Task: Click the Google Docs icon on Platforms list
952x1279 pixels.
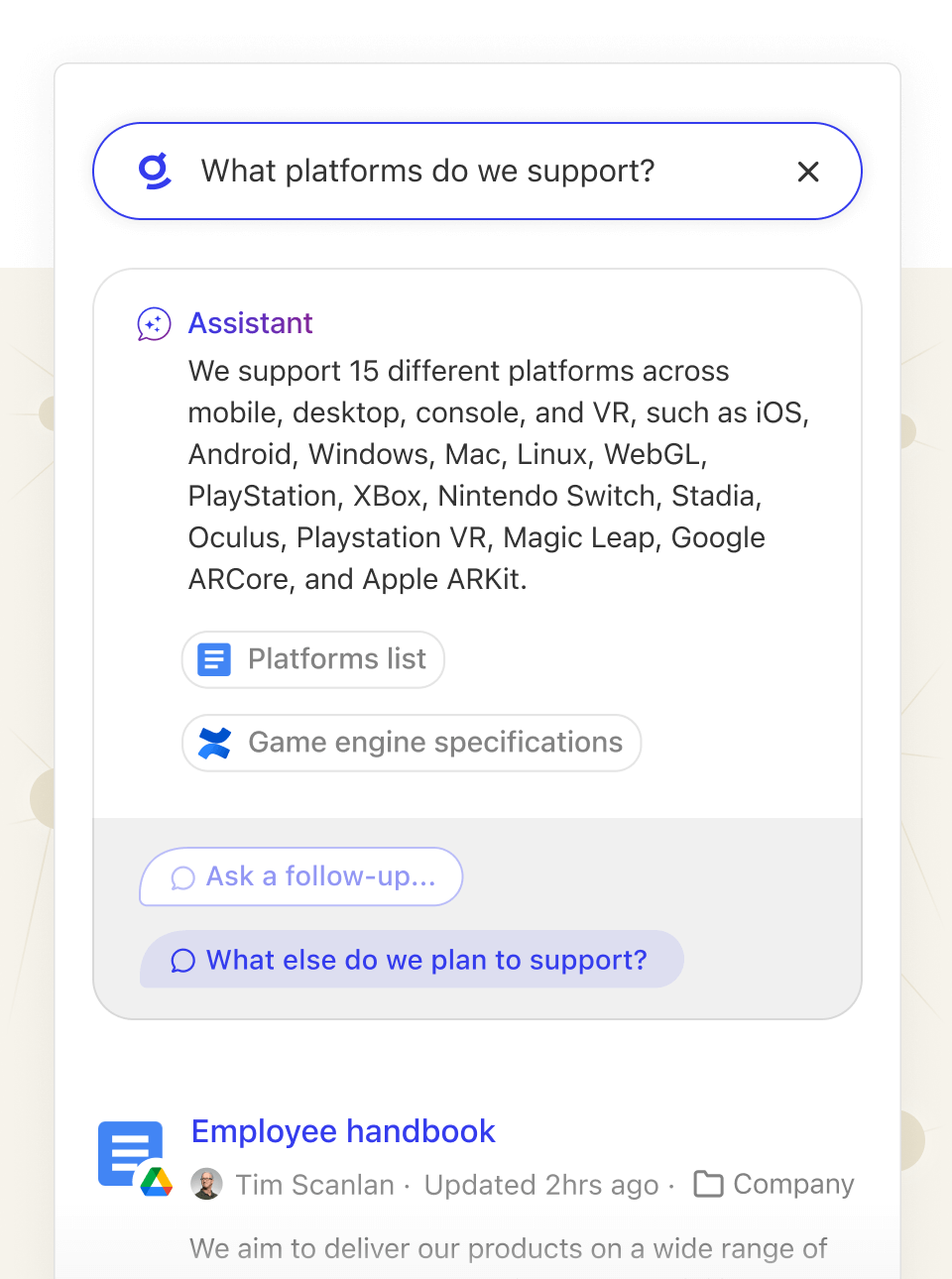Action: [214, 659]
